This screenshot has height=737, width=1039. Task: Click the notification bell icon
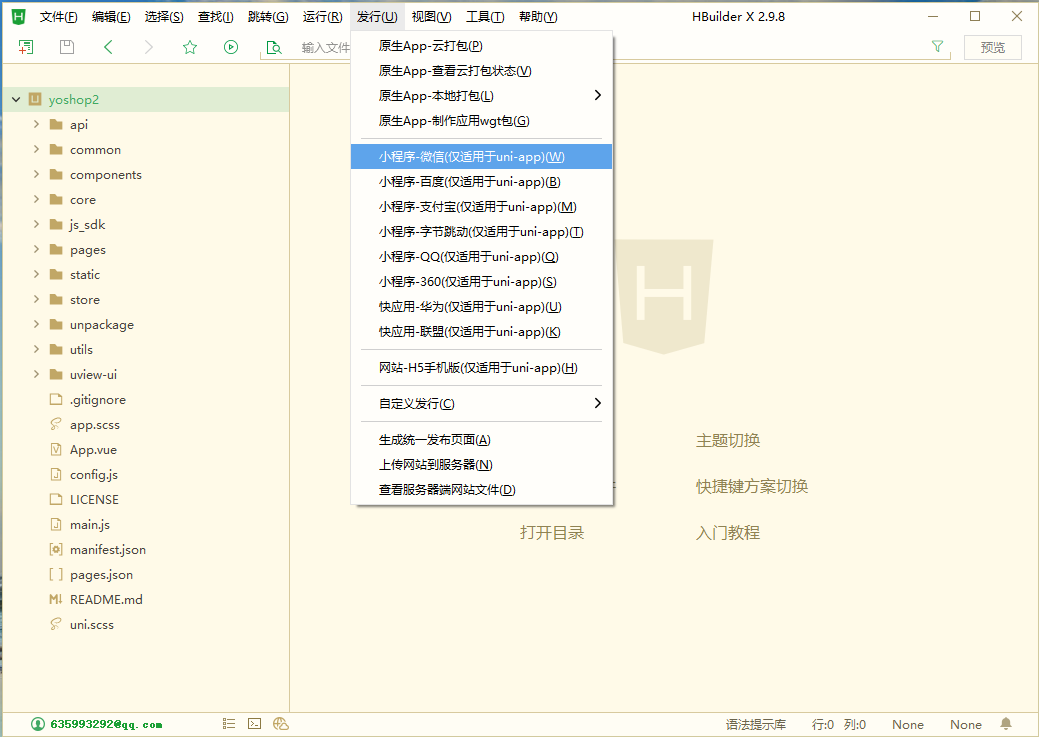coord(1006,724)
